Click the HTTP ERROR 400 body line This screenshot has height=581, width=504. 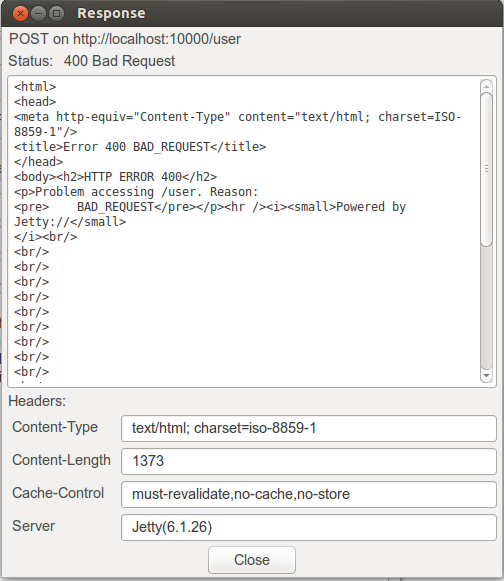(115, 177)
